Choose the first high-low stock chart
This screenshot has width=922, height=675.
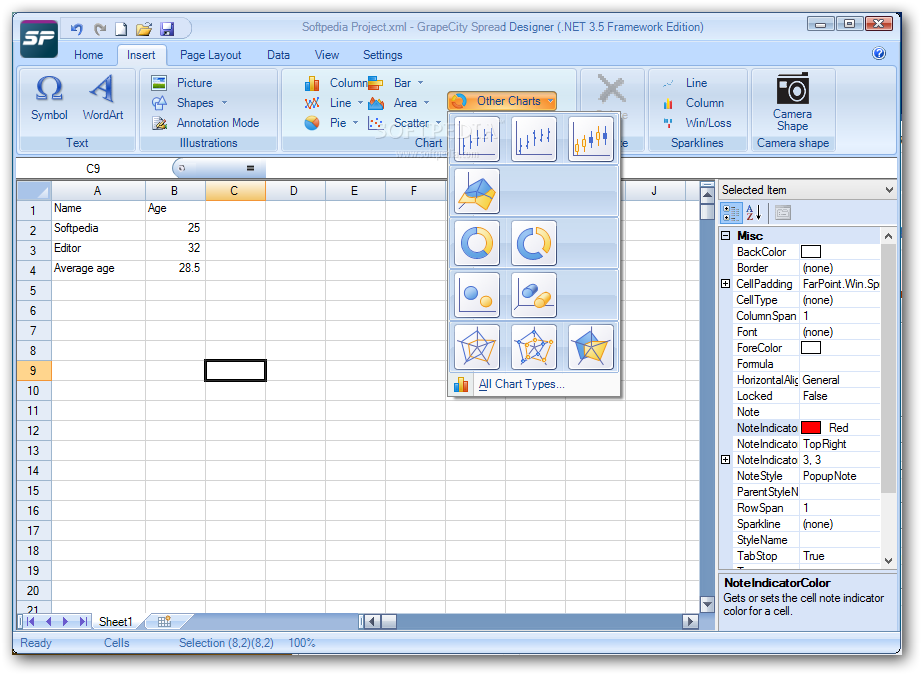click(477, 139)
